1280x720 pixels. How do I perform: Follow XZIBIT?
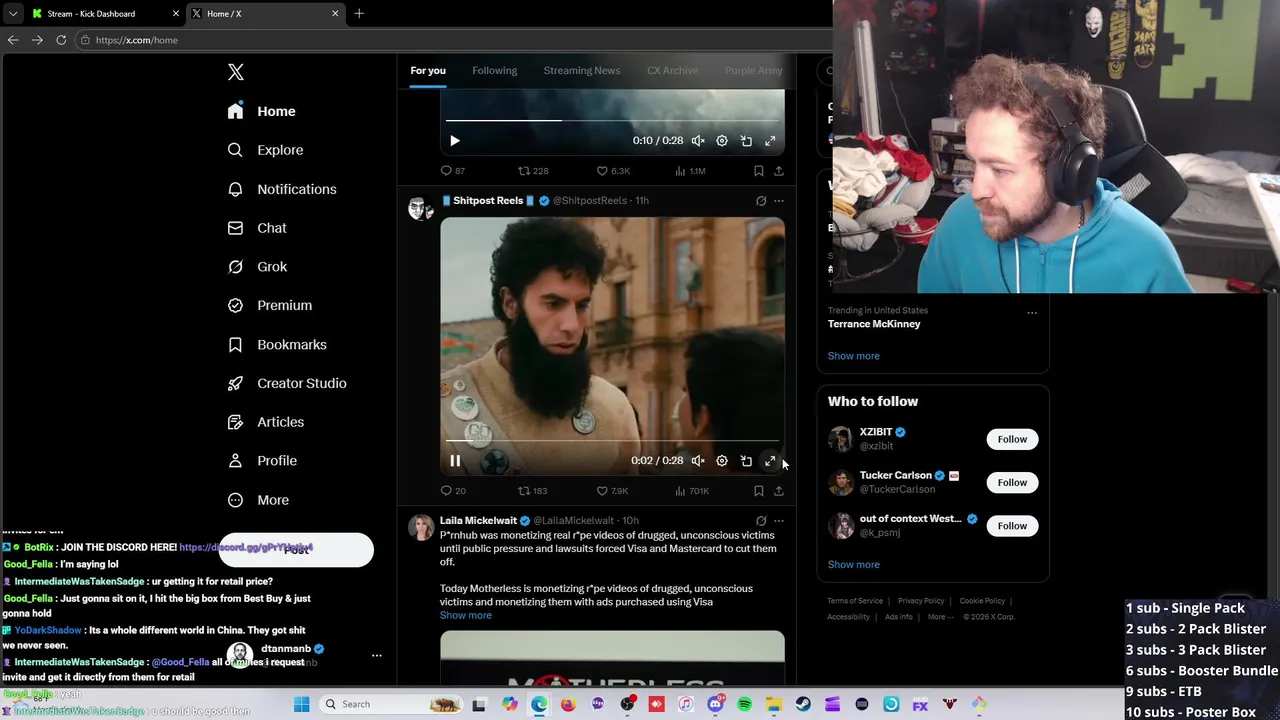point(1012,439)
